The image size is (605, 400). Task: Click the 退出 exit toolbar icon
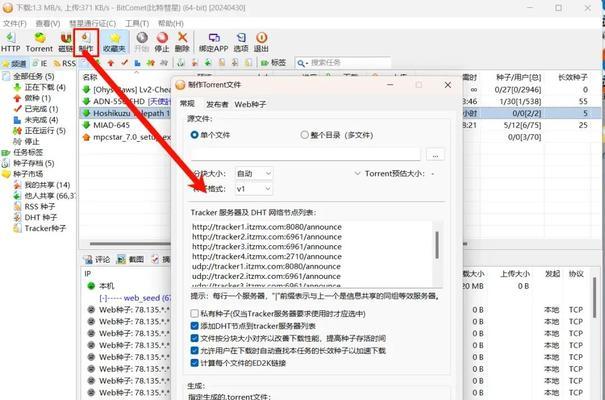(261, 42)
